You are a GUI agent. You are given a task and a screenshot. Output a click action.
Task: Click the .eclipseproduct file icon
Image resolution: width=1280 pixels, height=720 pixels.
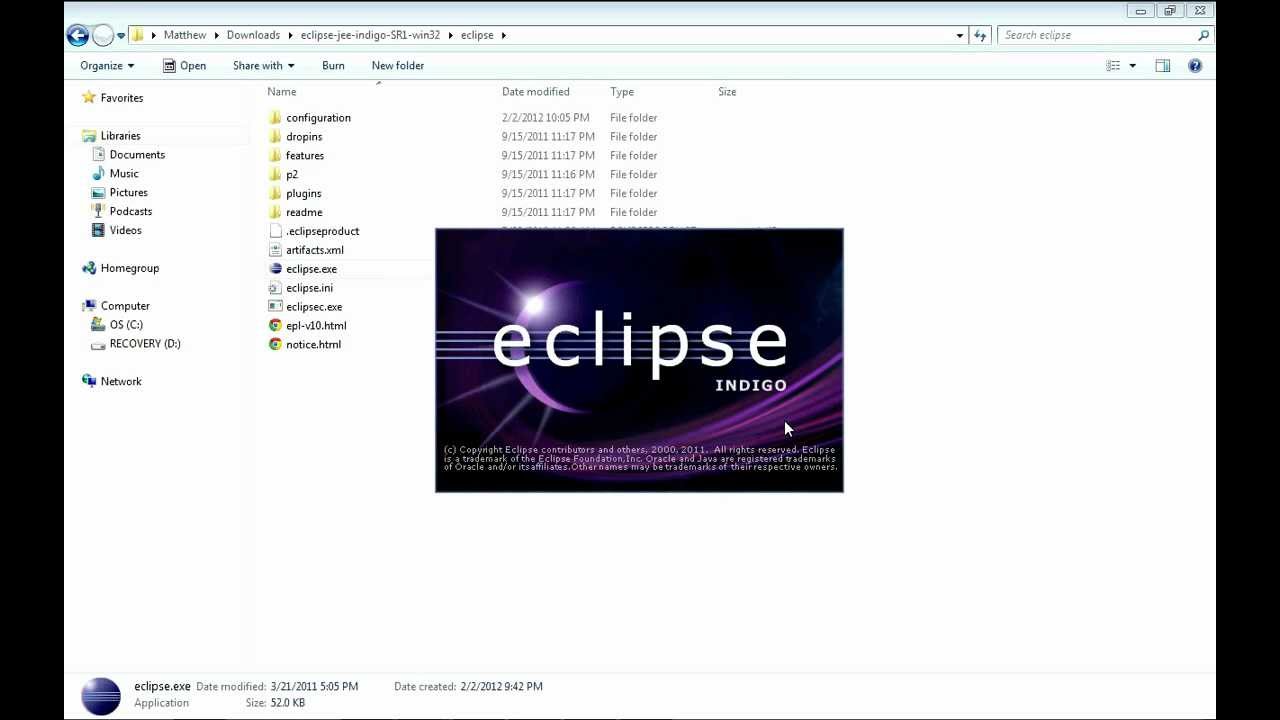275,232
